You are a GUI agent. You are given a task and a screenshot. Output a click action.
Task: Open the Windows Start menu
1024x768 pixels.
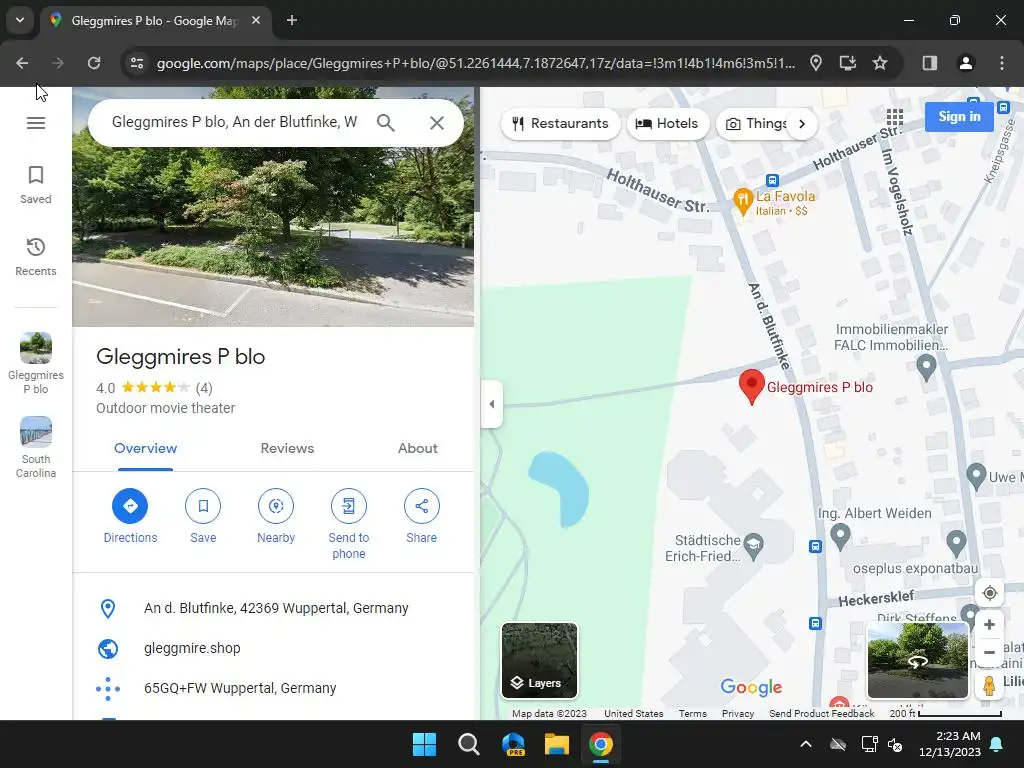click(424, 744)
